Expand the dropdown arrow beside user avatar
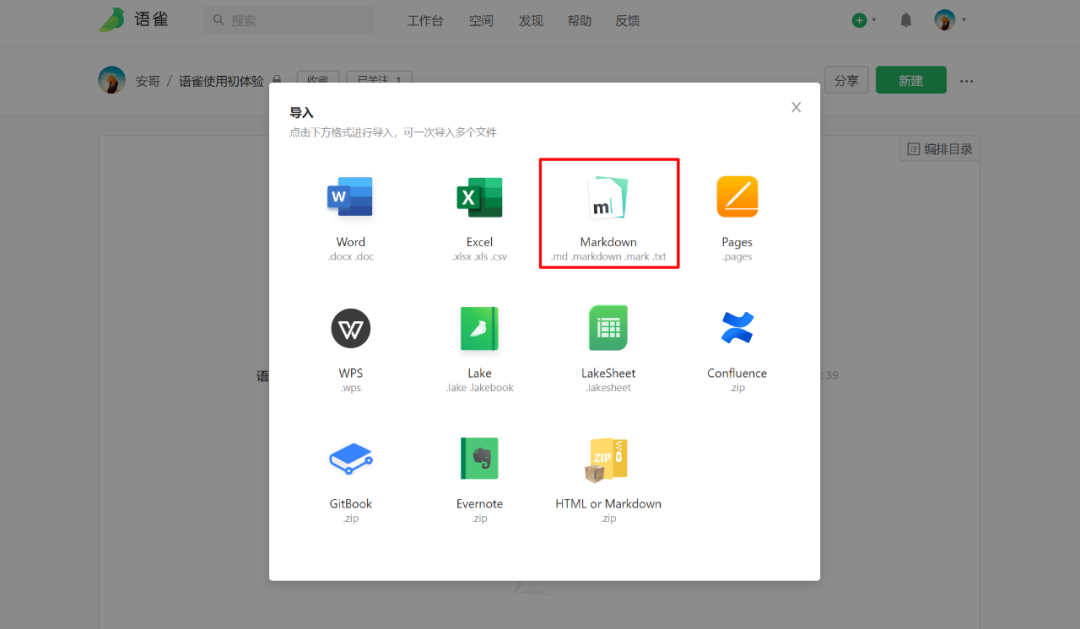Image resolution: width=1080 pixels, height=629 pixels. pos(964,20)
